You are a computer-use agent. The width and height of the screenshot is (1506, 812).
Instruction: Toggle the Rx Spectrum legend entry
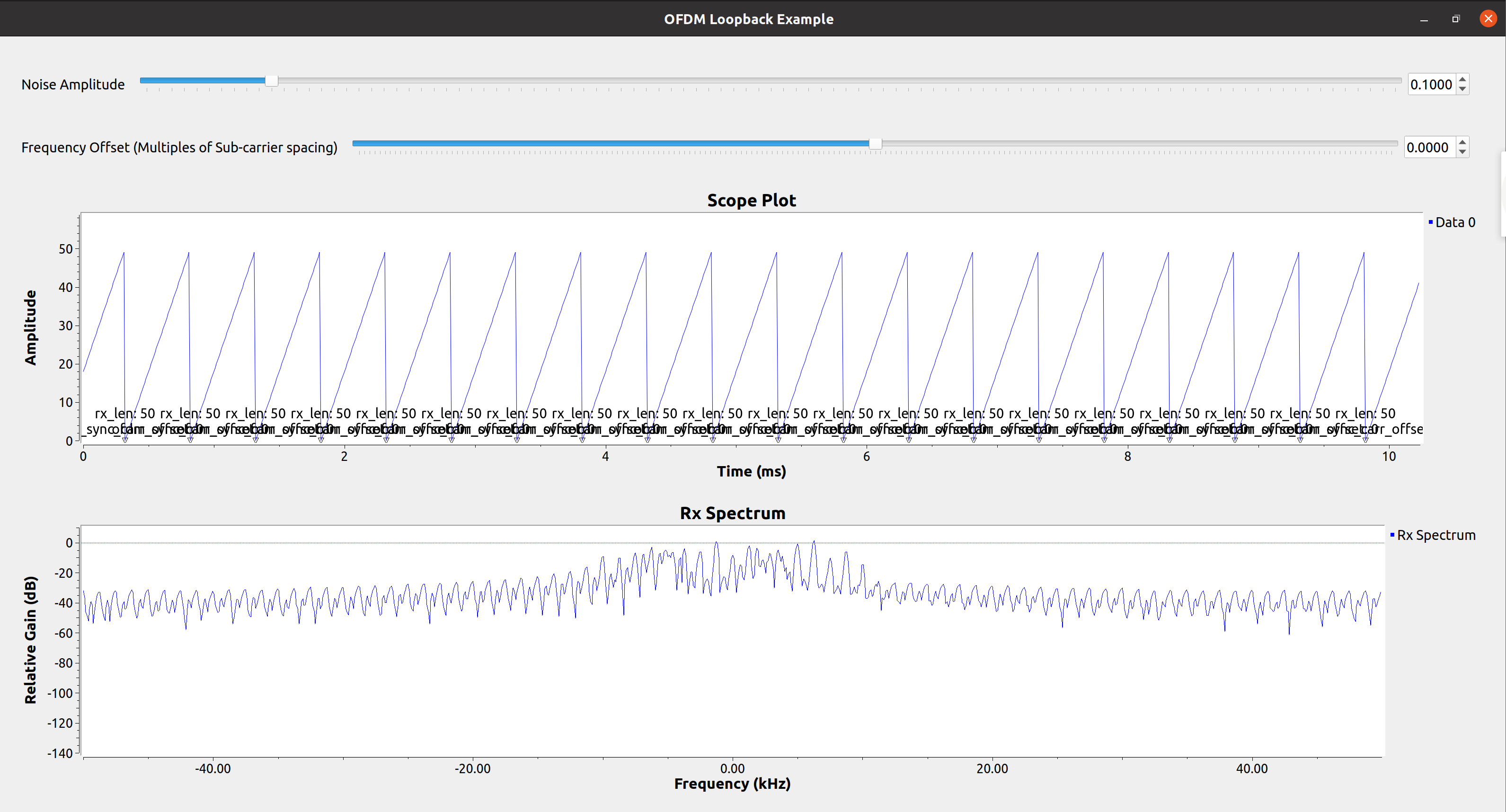pos(1436,535)
